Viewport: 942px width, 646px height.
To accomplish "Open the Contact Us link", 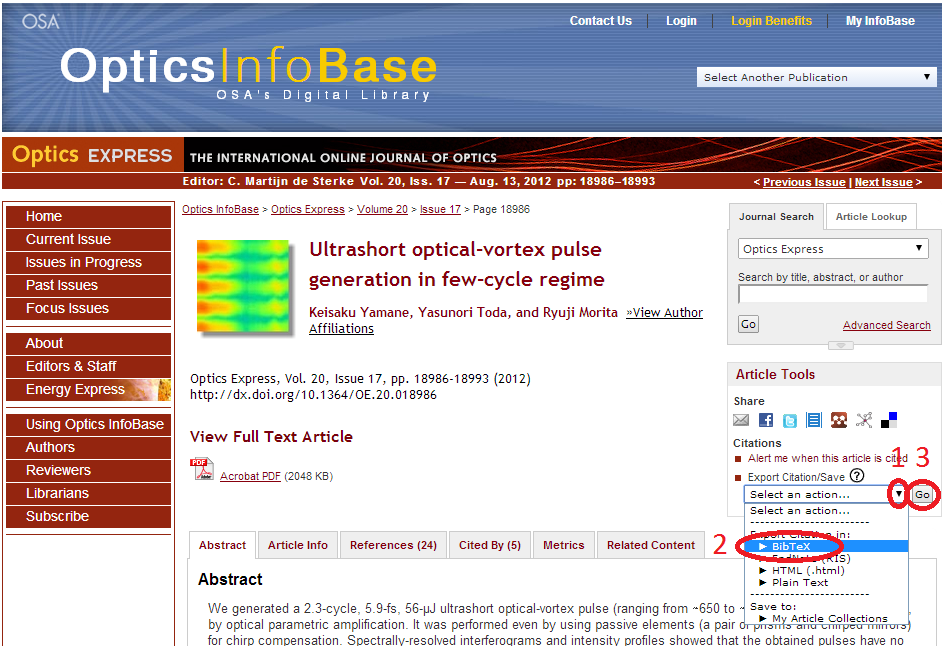I will (601, 21).
